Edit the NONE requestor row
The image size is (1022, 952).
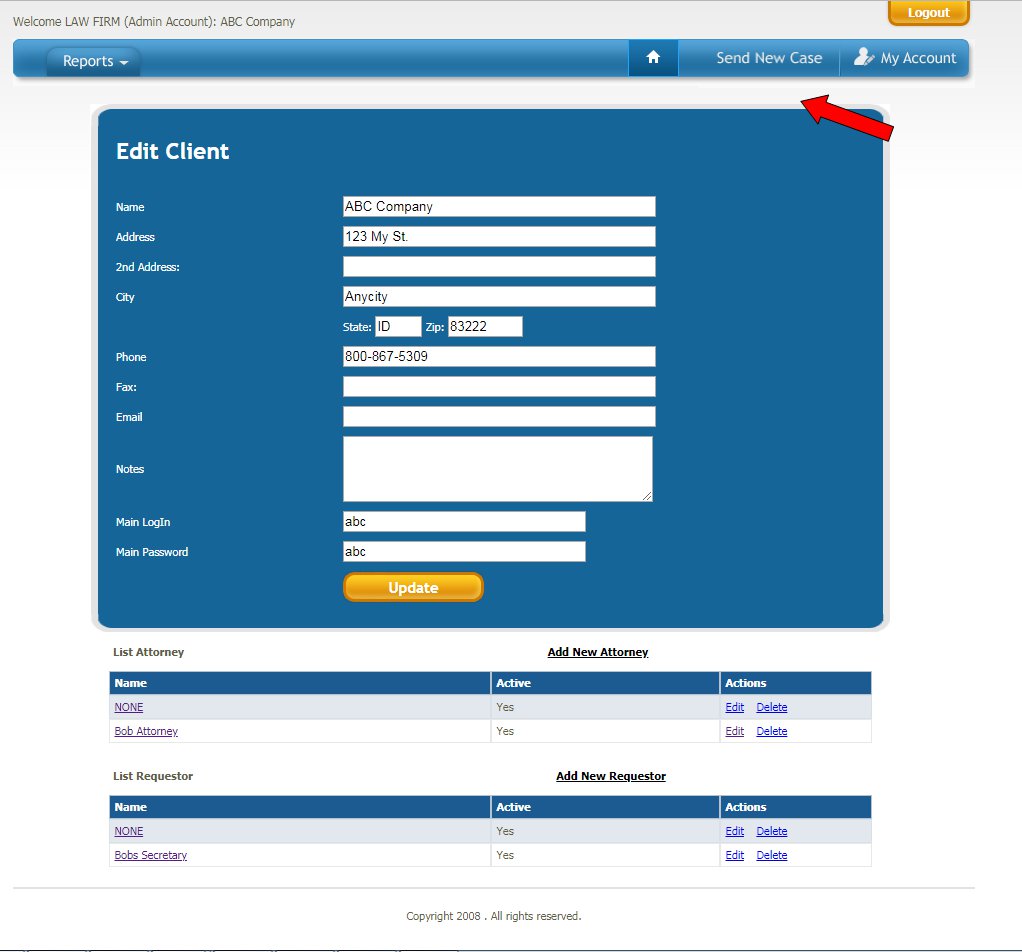click(735, 831)
